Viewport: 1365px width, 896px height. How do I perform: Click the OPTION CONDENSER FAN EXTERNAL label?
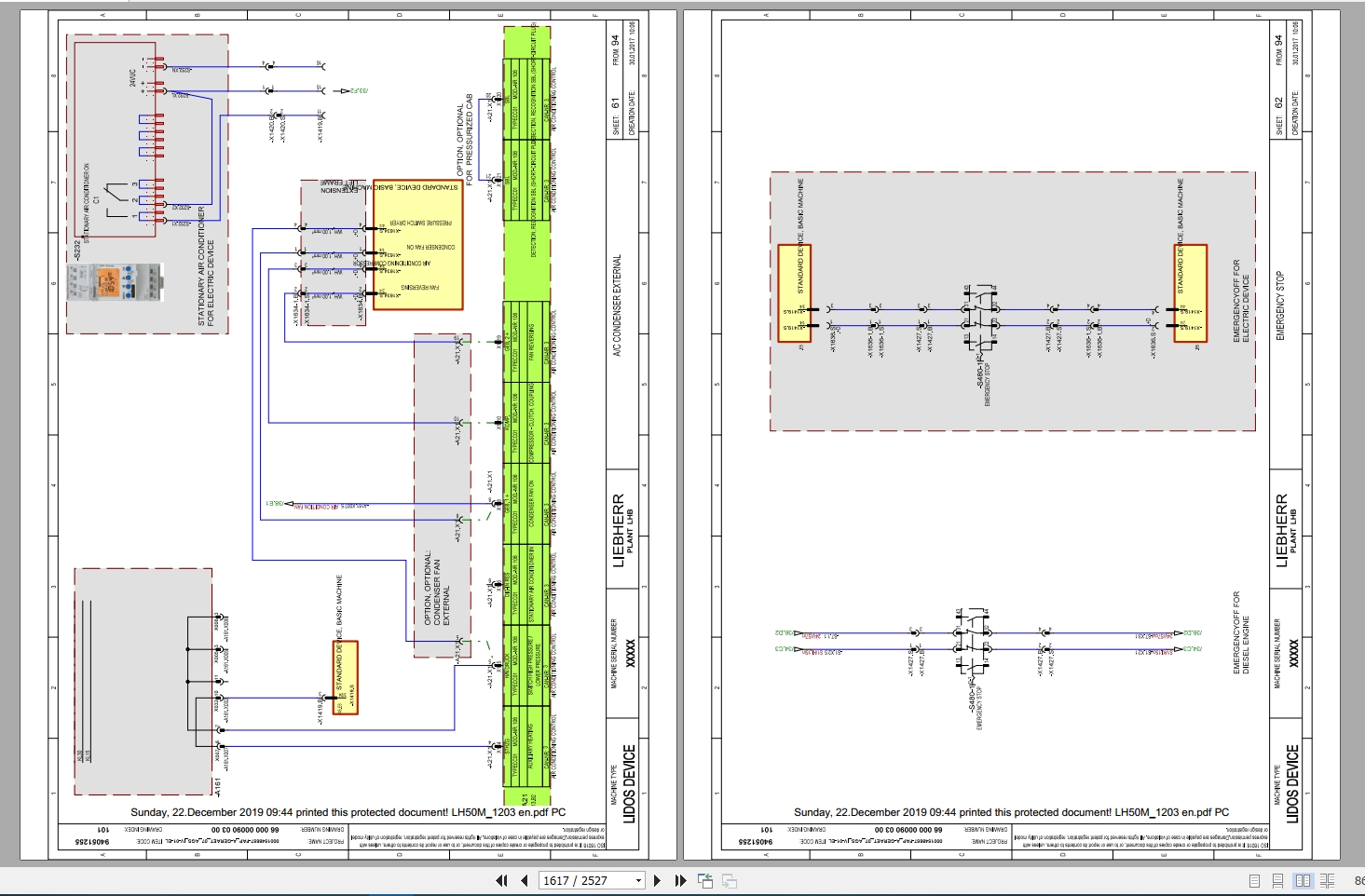[x=437, y=588]
